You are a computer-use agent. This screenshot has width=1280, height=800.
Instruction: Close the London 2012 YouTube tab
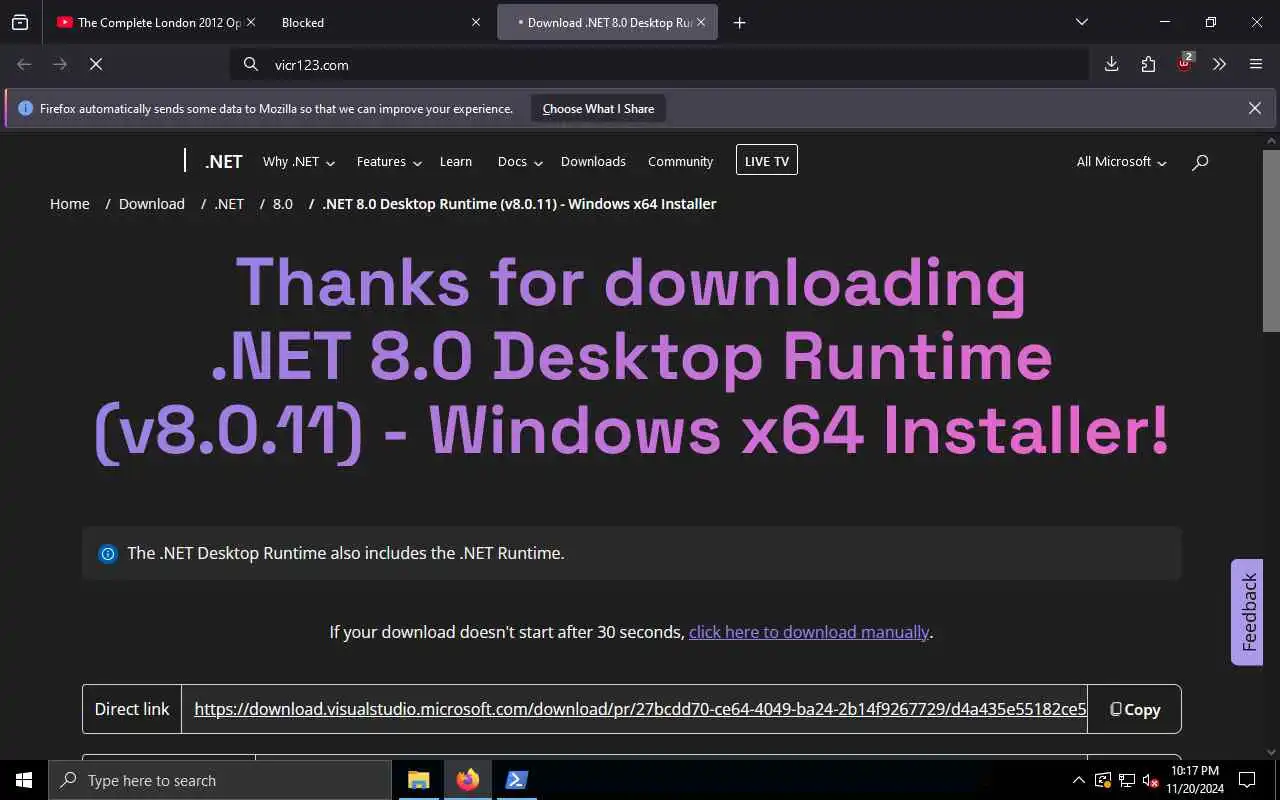click(x=251, y=22)
